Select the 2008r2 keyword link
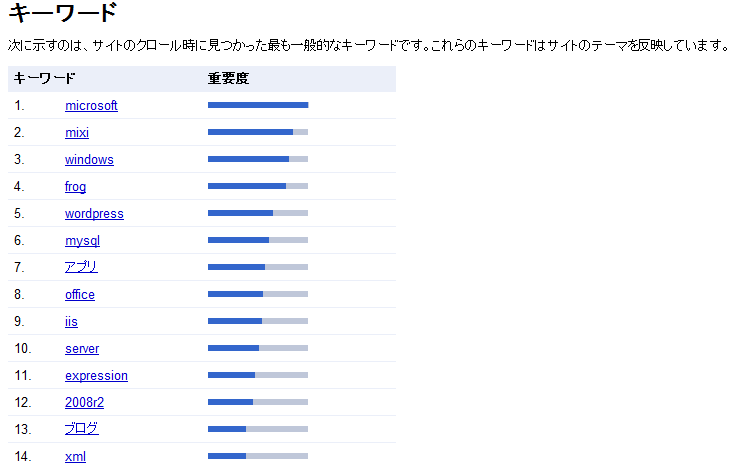The width and height of the screenshot is (730, 466). (84, 402)
